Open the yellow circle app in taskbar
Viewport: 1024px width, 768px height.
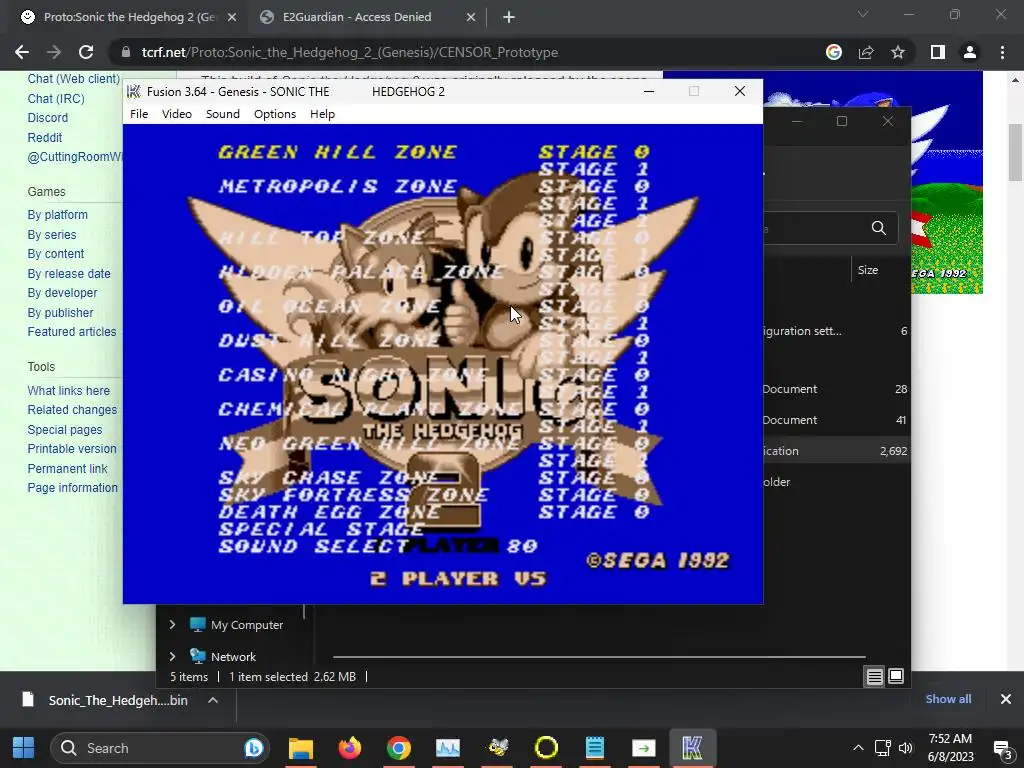coord(546,748)
